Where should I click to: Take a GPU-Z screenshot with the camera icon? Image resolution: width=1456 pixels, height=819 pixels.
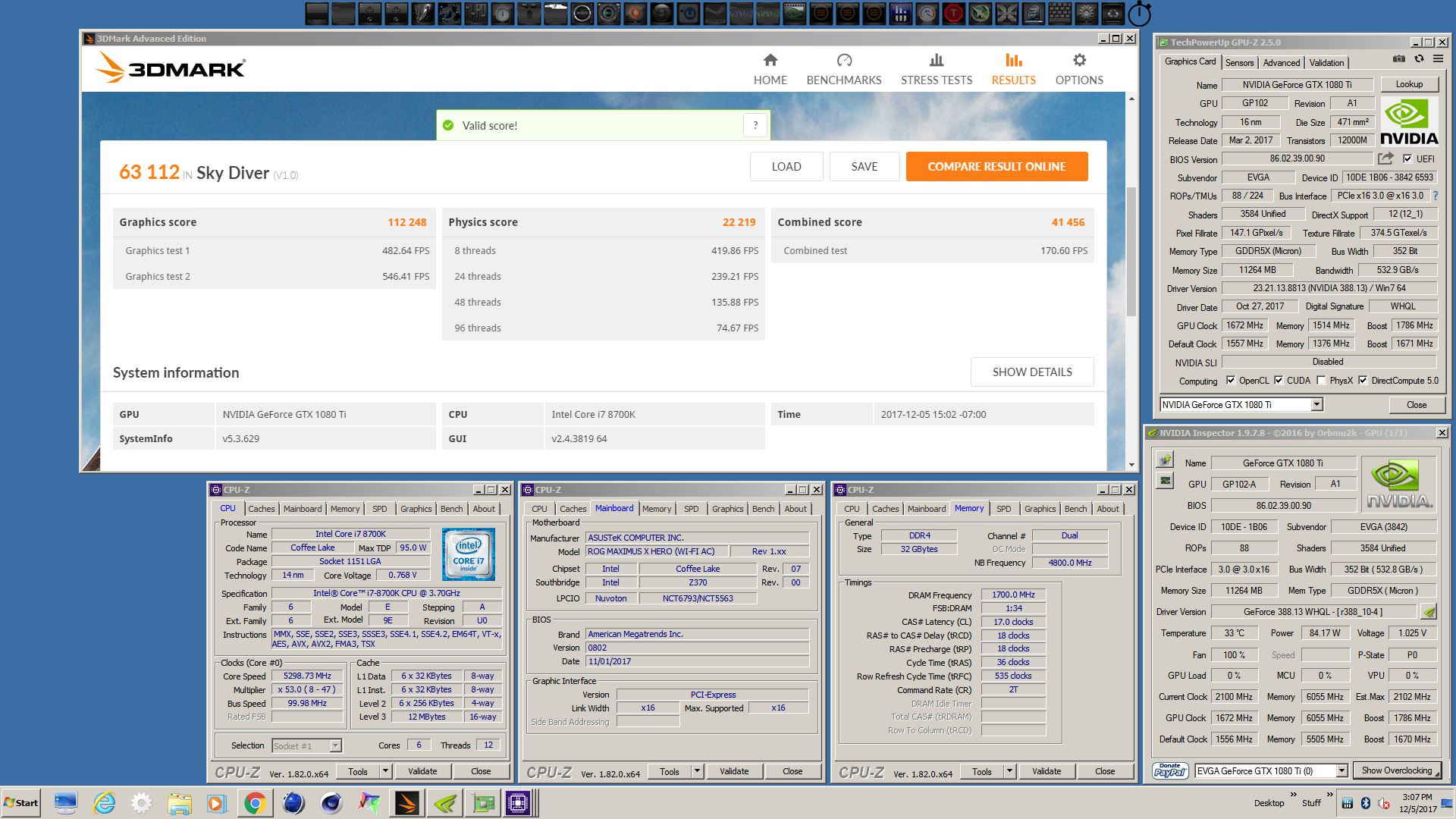coord(1399,59)
